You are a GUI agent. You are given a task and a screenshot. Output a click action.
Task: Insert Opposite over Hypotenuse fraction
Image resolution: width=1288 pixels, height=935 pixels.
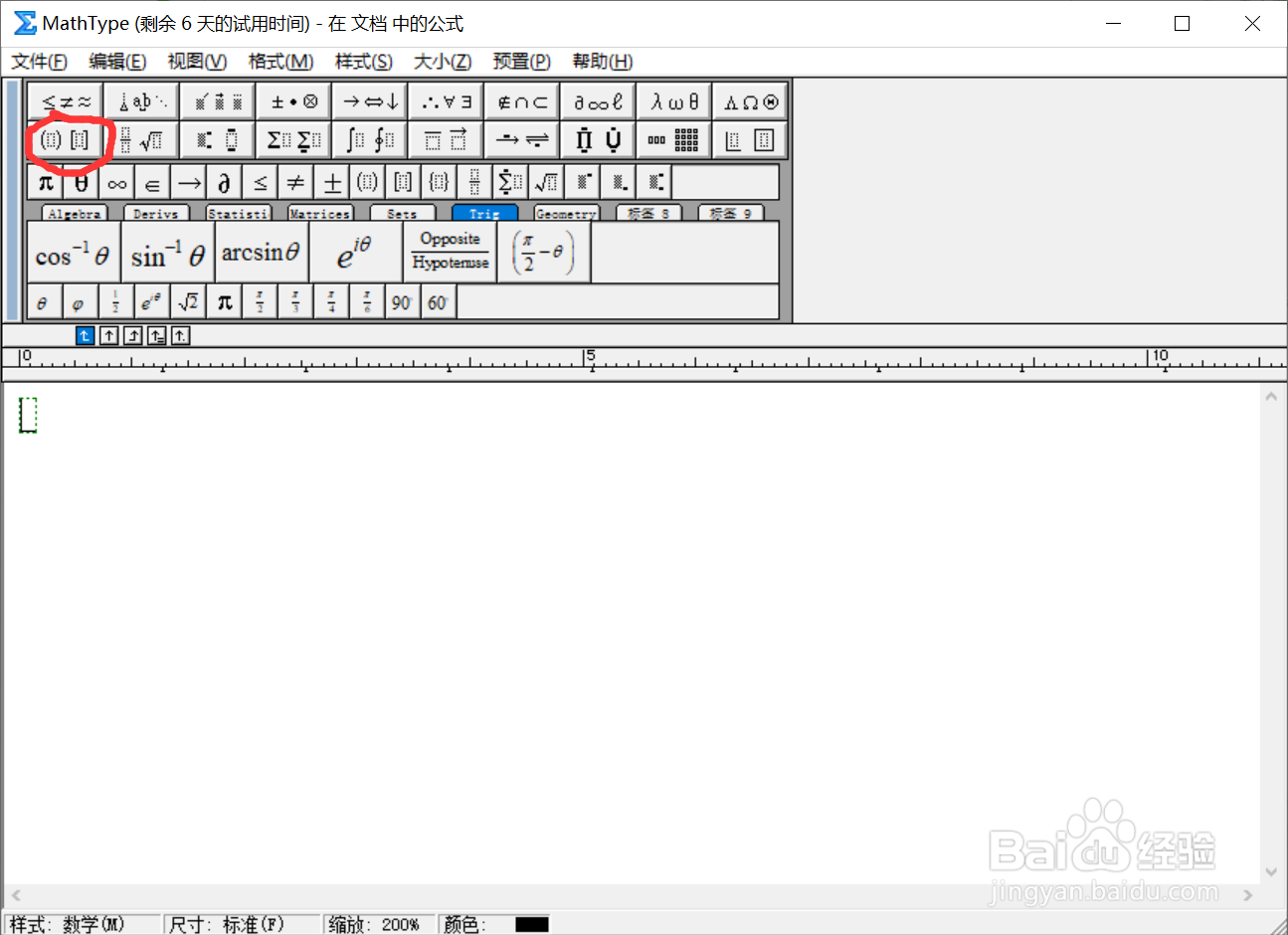tap(450, 254)
